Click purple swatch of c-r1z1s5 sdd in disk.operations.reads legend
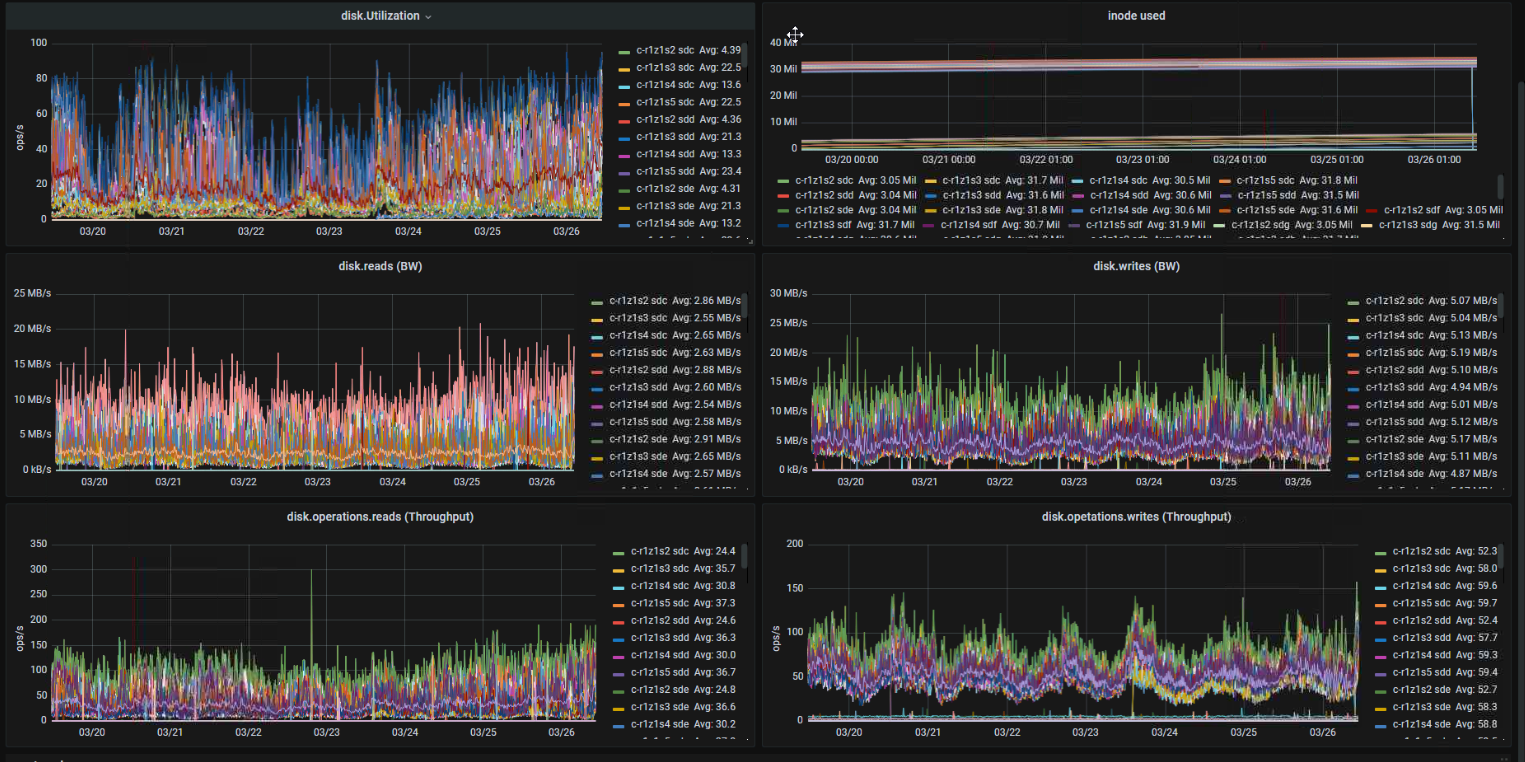This screenshot has height=762, width=1525. pos(619,673)
